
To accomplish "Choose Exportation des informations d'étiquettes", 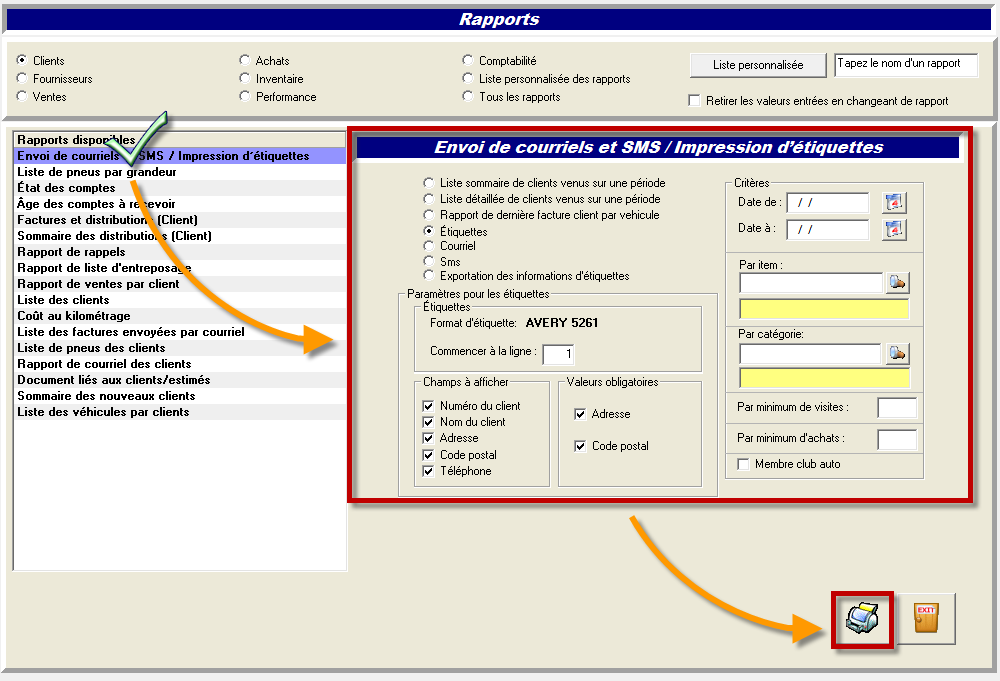I will click(429, 275).
